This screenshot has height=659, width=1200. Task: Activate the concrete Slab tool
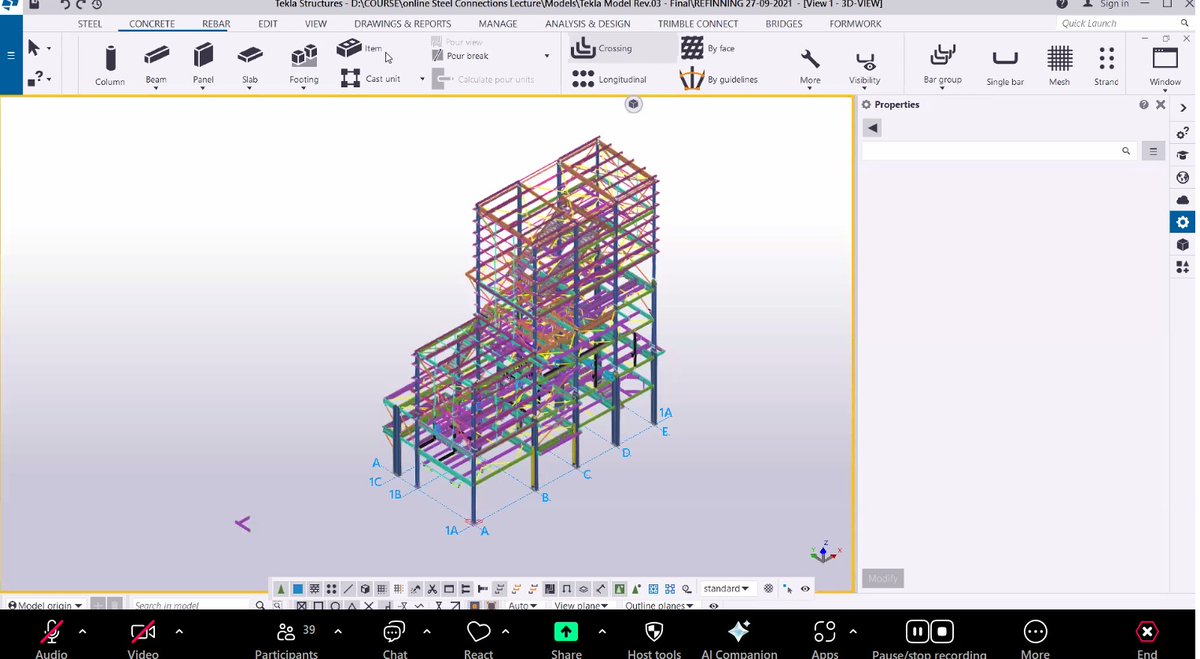coord(249,65)
